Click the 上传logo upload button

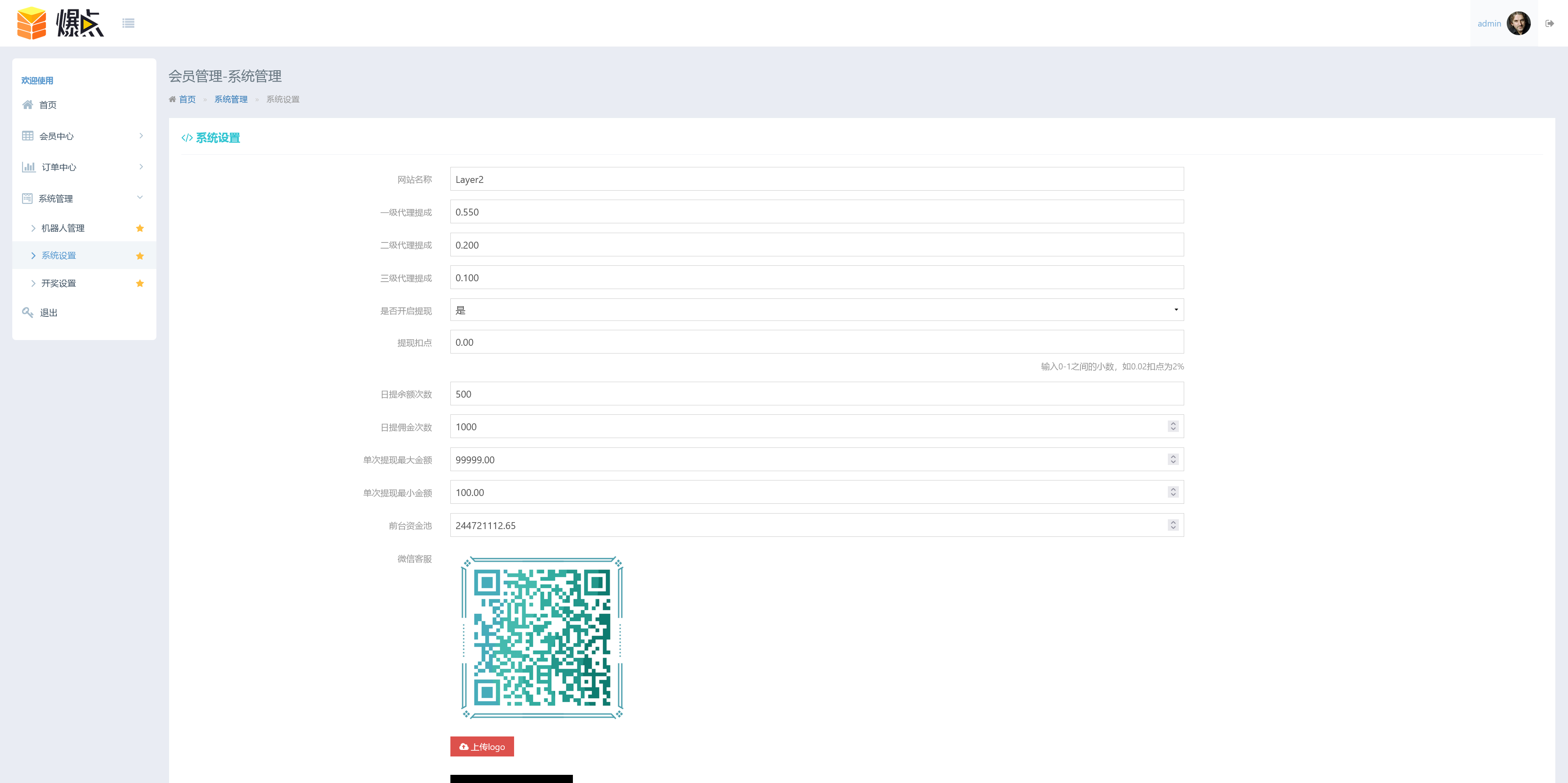(481, 747)
